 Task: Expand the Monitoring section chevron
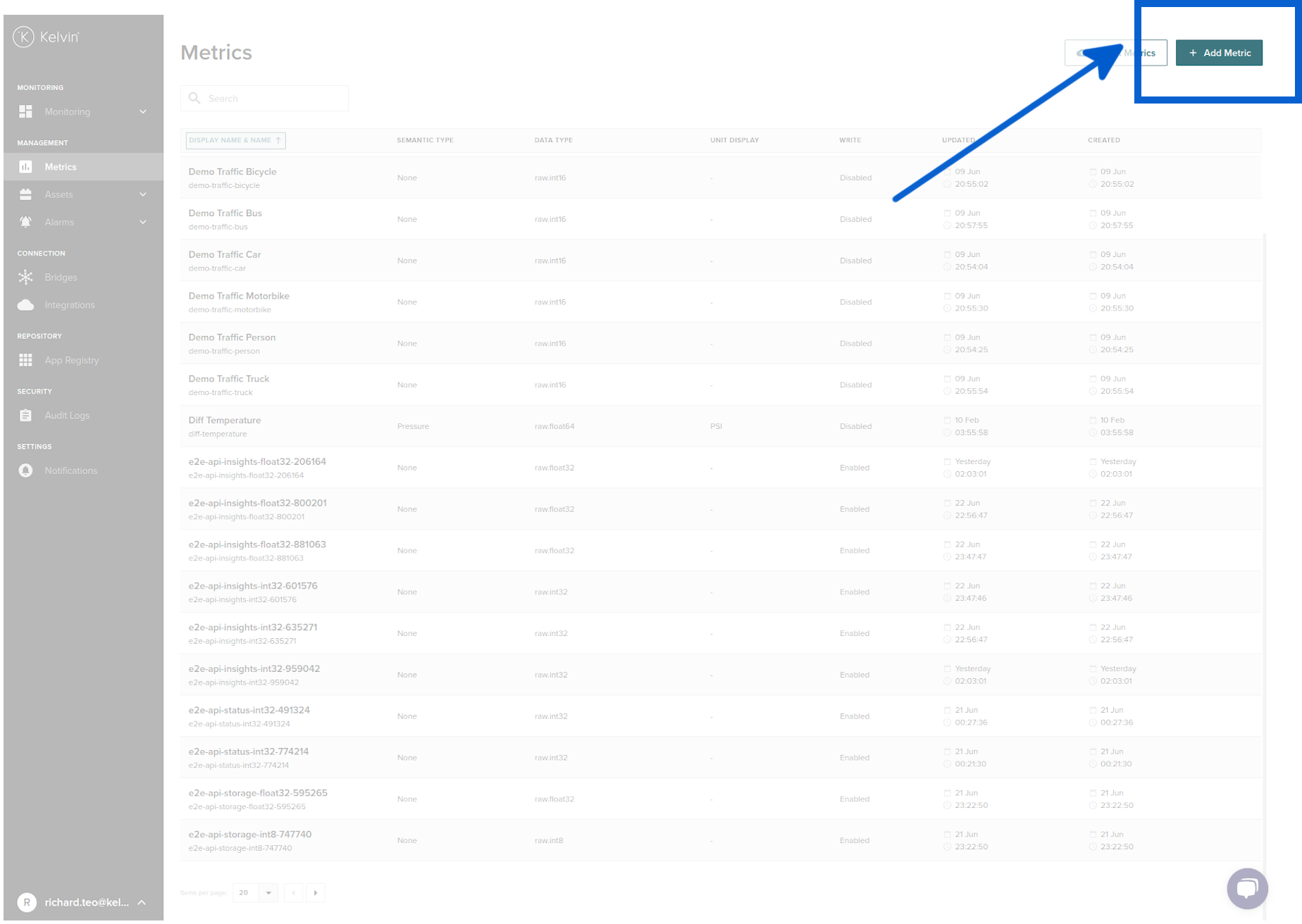[x=143, y=111]
